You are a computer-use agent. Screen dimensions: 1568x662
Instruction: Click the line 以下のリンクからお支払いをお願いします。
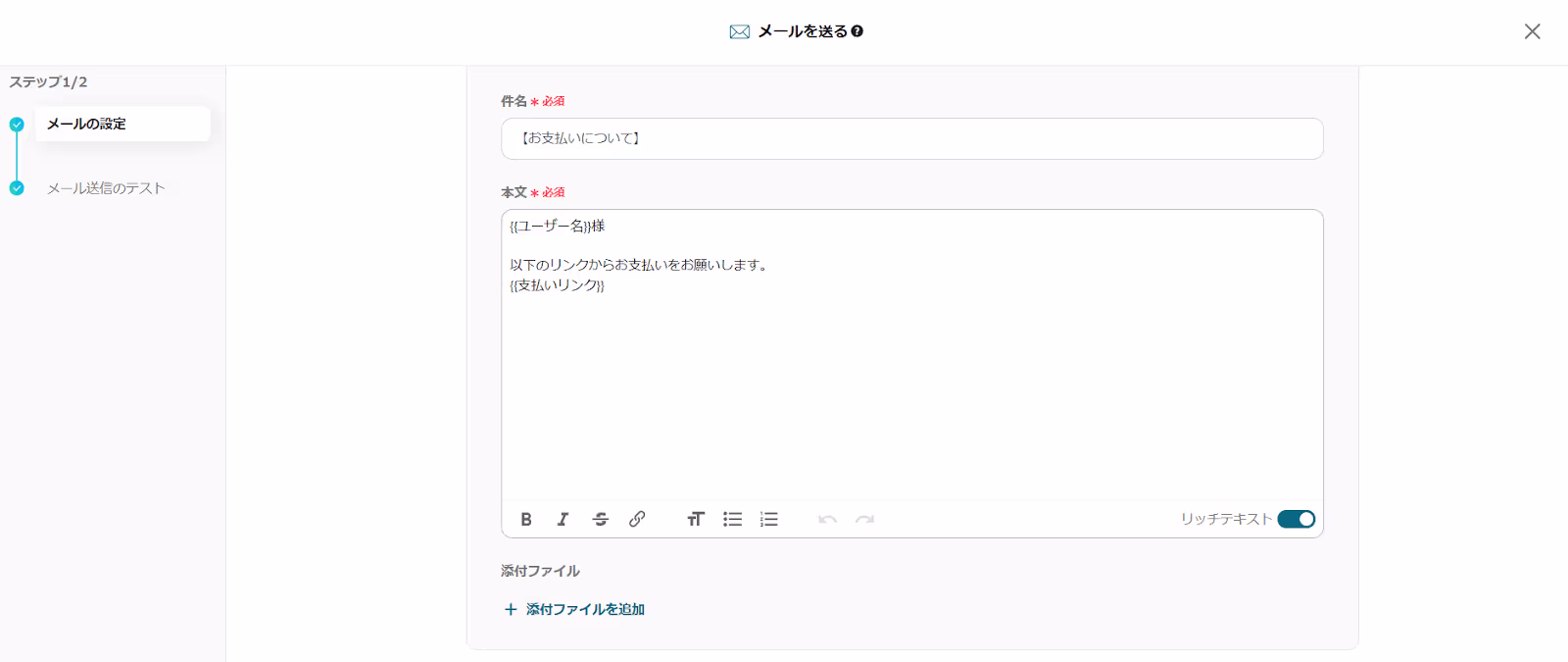tap(640, 265)
